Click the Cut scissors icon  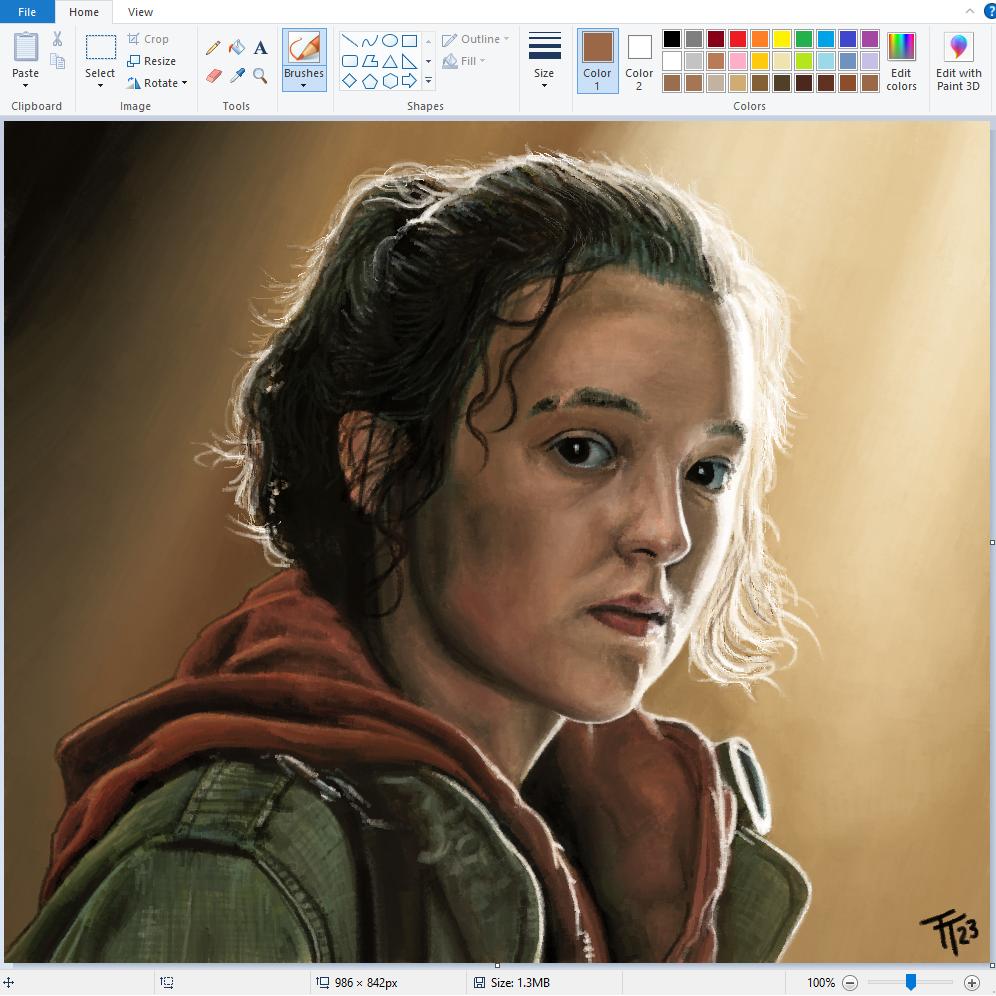[x=57, y=39]
